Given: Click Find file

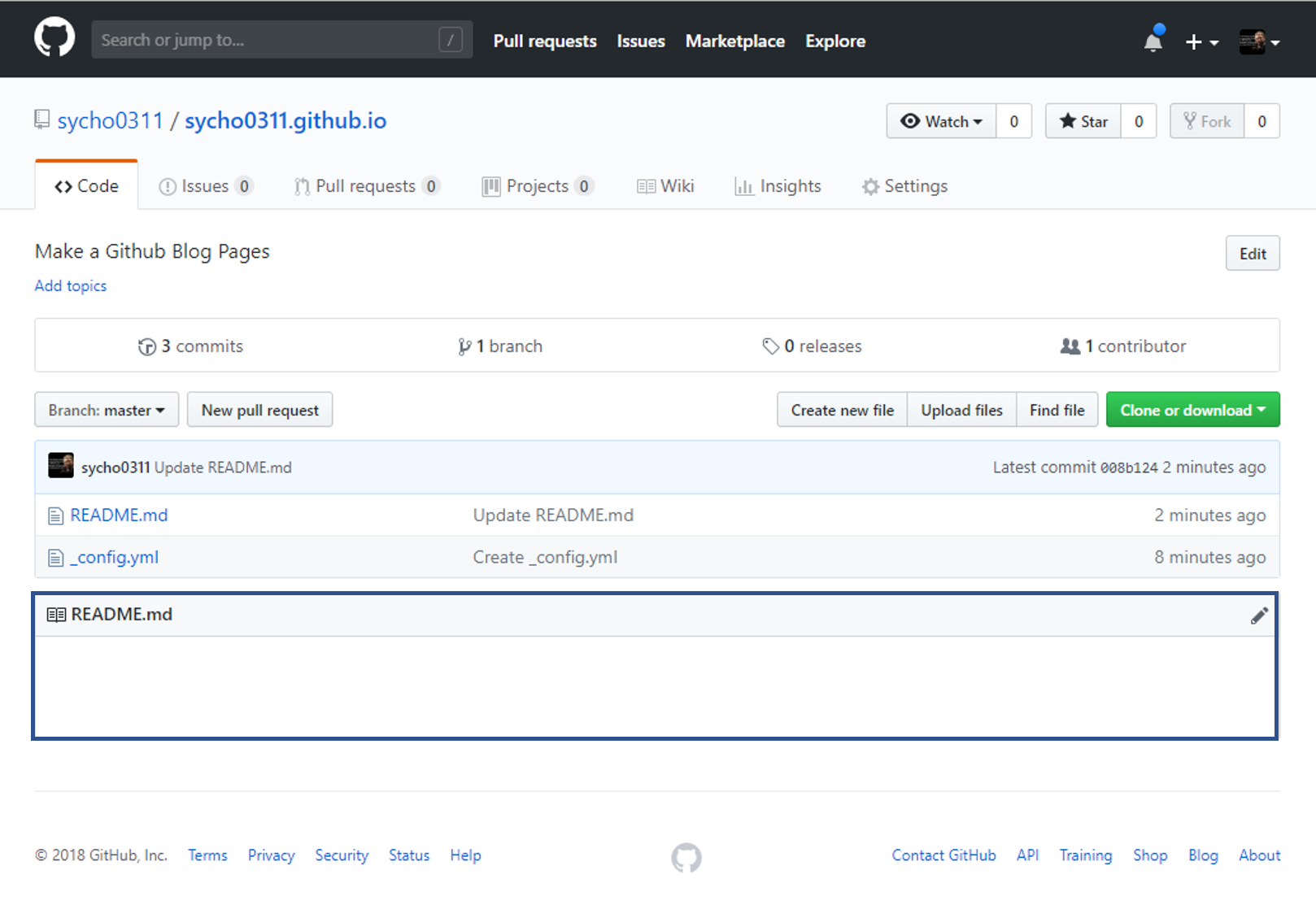Looking at the screenshot, I should [1057, 410].
